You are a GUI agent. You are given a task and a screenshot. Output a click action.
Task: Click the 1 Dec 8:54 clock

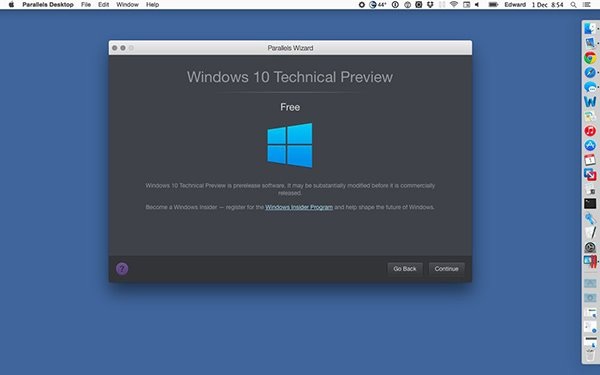[548, 5]
